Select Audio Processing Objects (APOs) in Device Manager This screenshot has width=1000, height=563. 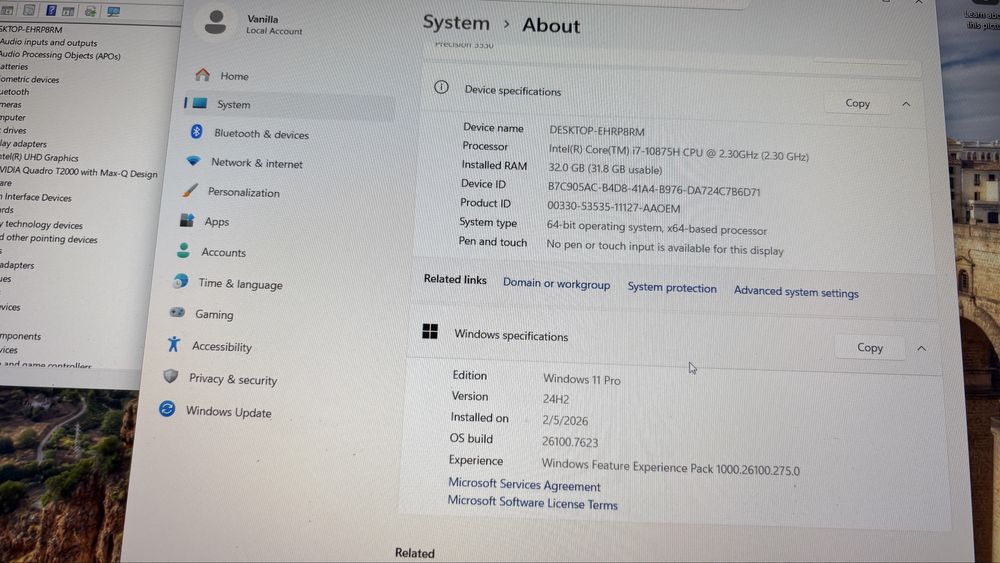click(x=60, y=55)
